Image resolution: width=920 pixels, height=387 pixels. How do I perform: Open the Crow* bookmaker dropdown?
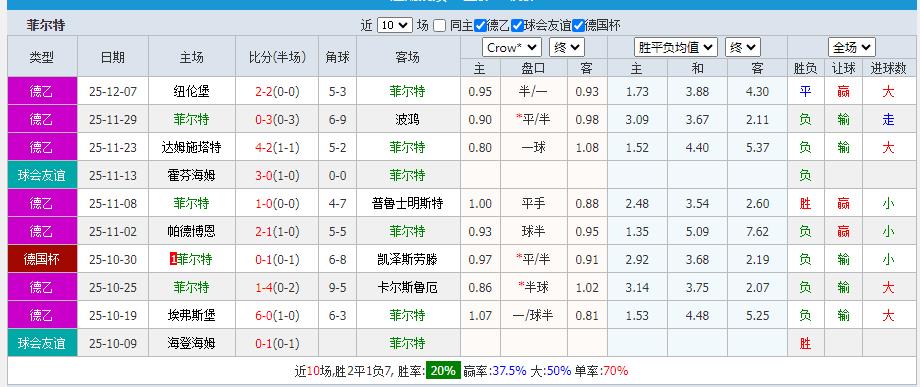(x=512, y=47)
